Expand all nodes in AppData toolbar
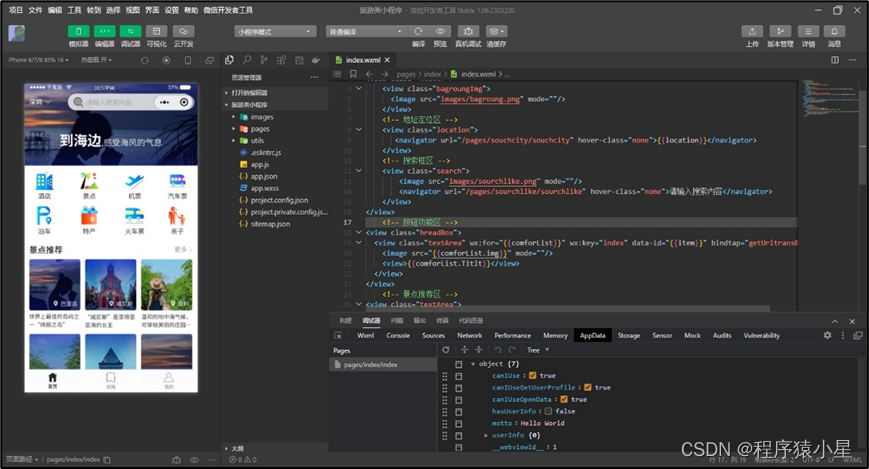The width and height of the screenshot is (869, 469). coord(464,350)
